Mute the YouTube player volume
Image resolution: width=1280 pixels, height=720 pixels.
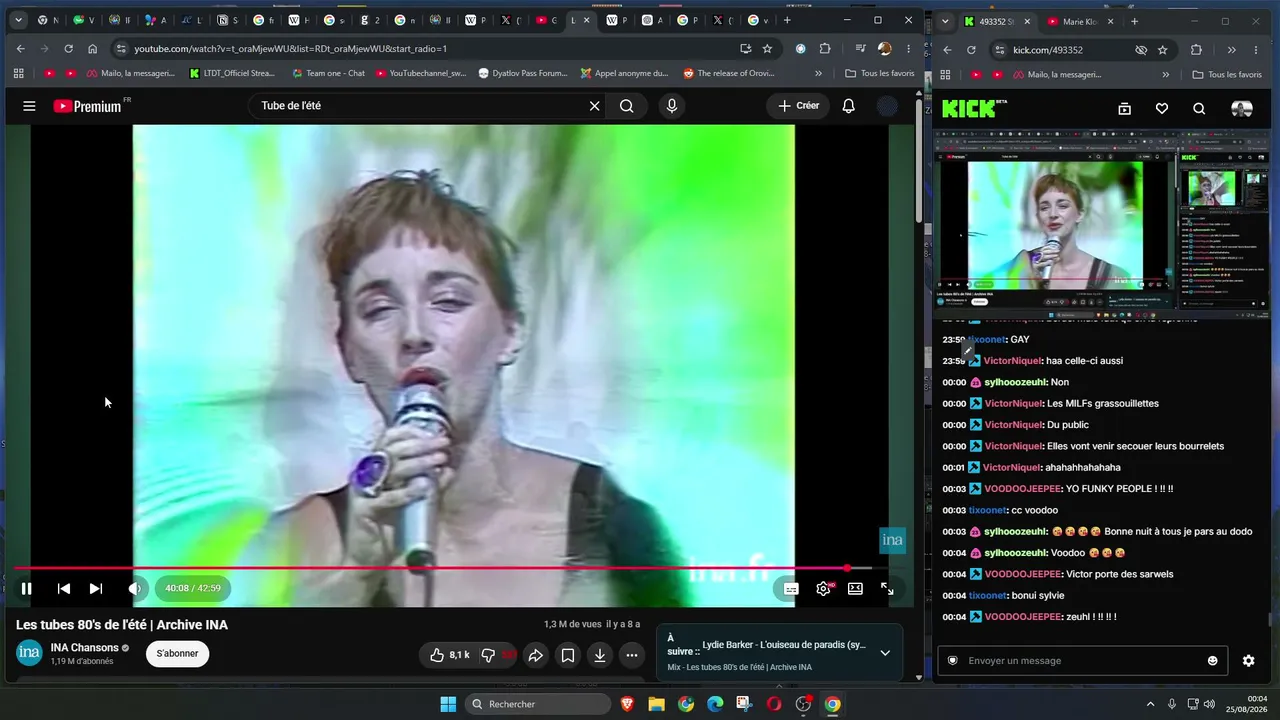pos(135,589)
